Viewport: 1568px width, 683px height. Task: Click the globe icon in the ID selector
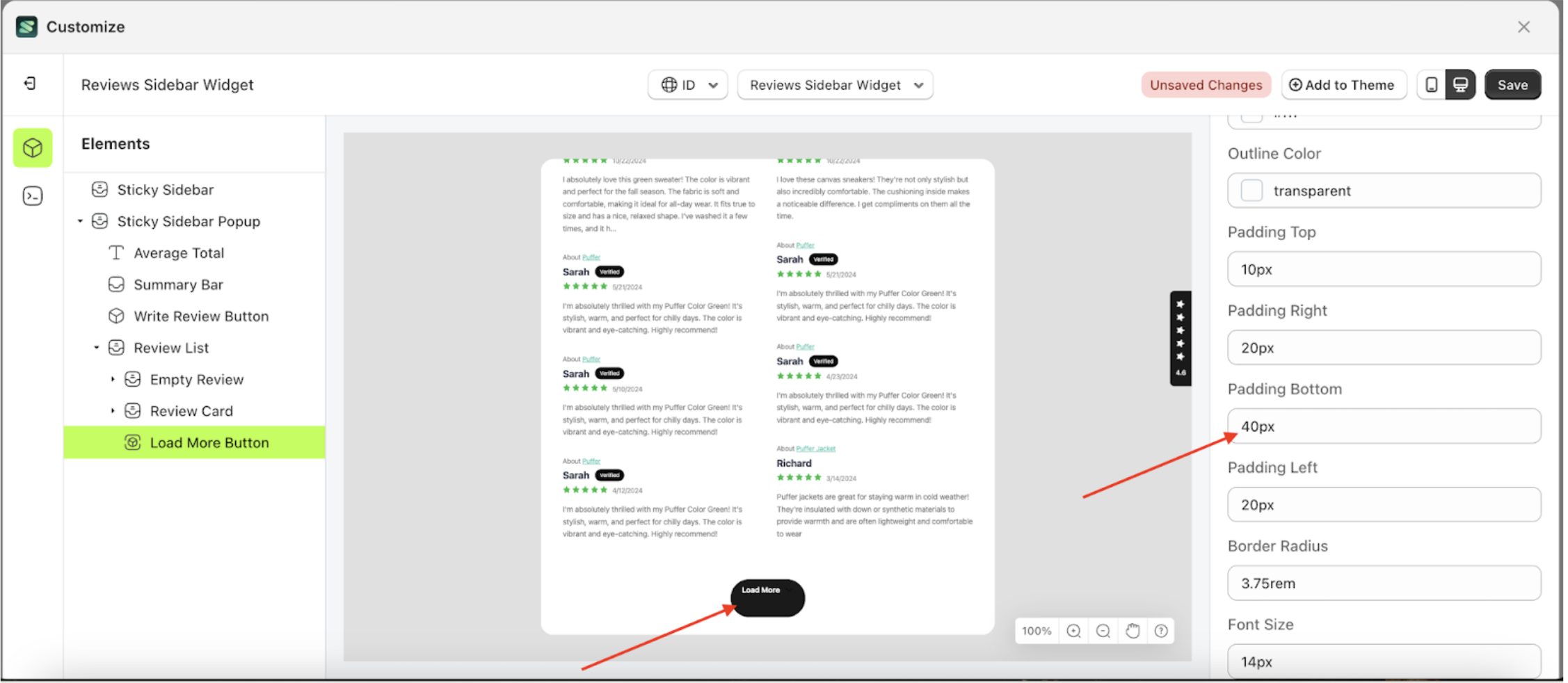(670, 84)
